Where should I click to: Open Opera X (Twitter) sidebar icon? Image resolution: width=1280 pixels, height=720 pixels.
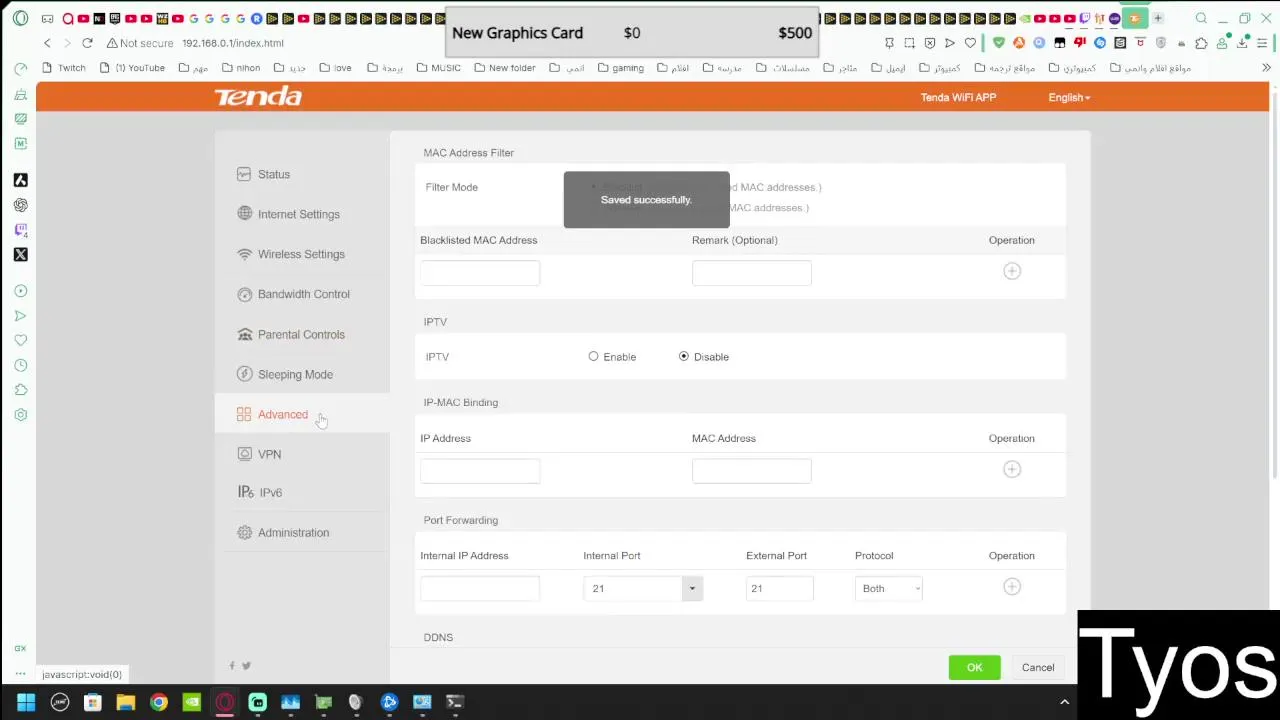pos(20,254)
